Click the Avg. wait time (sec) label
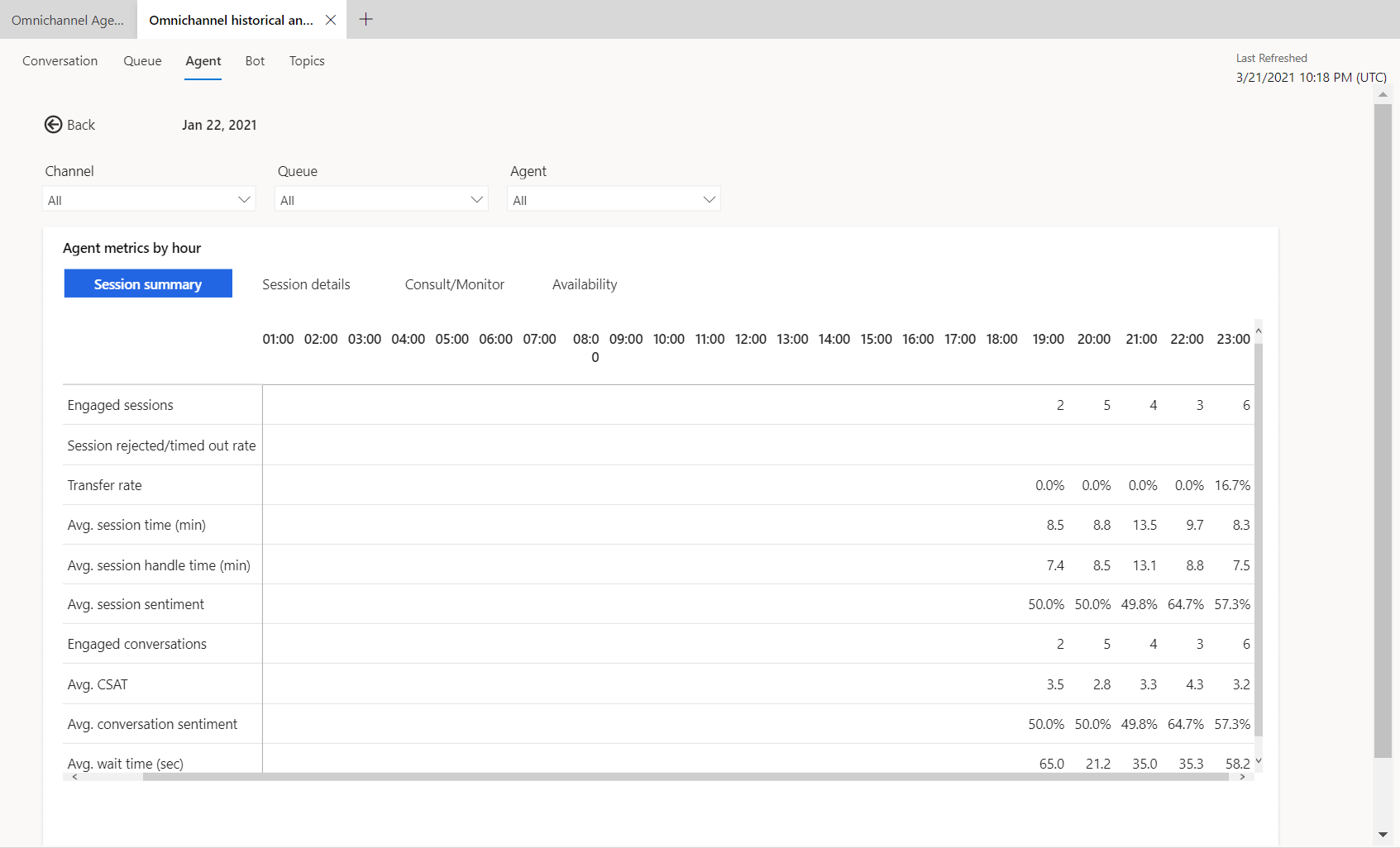Image resolution: width=1400 pixels, height=848 pixels. pyautogui.click(x=126, y=764)
